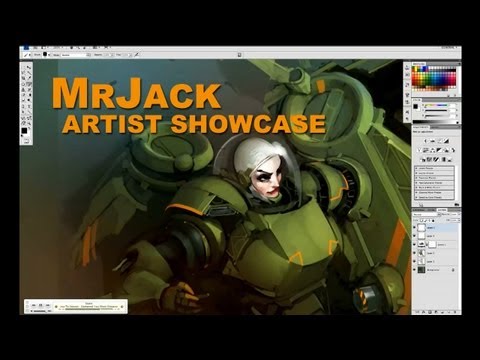
Task: Switch to the Layers tab
Action: click(x=442, y=210)
